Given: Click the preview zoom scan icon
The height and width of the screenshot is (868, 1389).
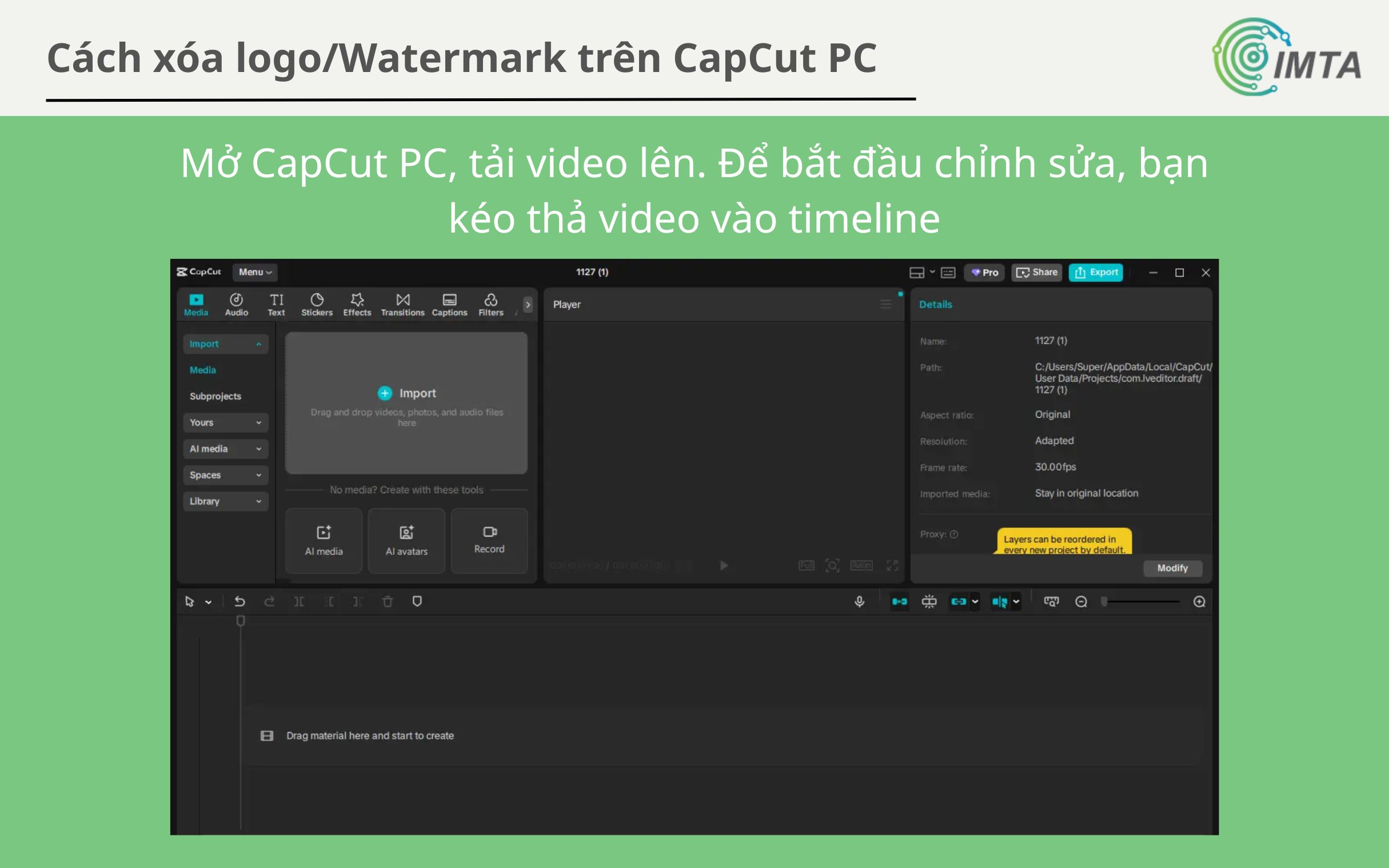Looking at the screenshot, I should pyautogui.click(x=832, y=566).
